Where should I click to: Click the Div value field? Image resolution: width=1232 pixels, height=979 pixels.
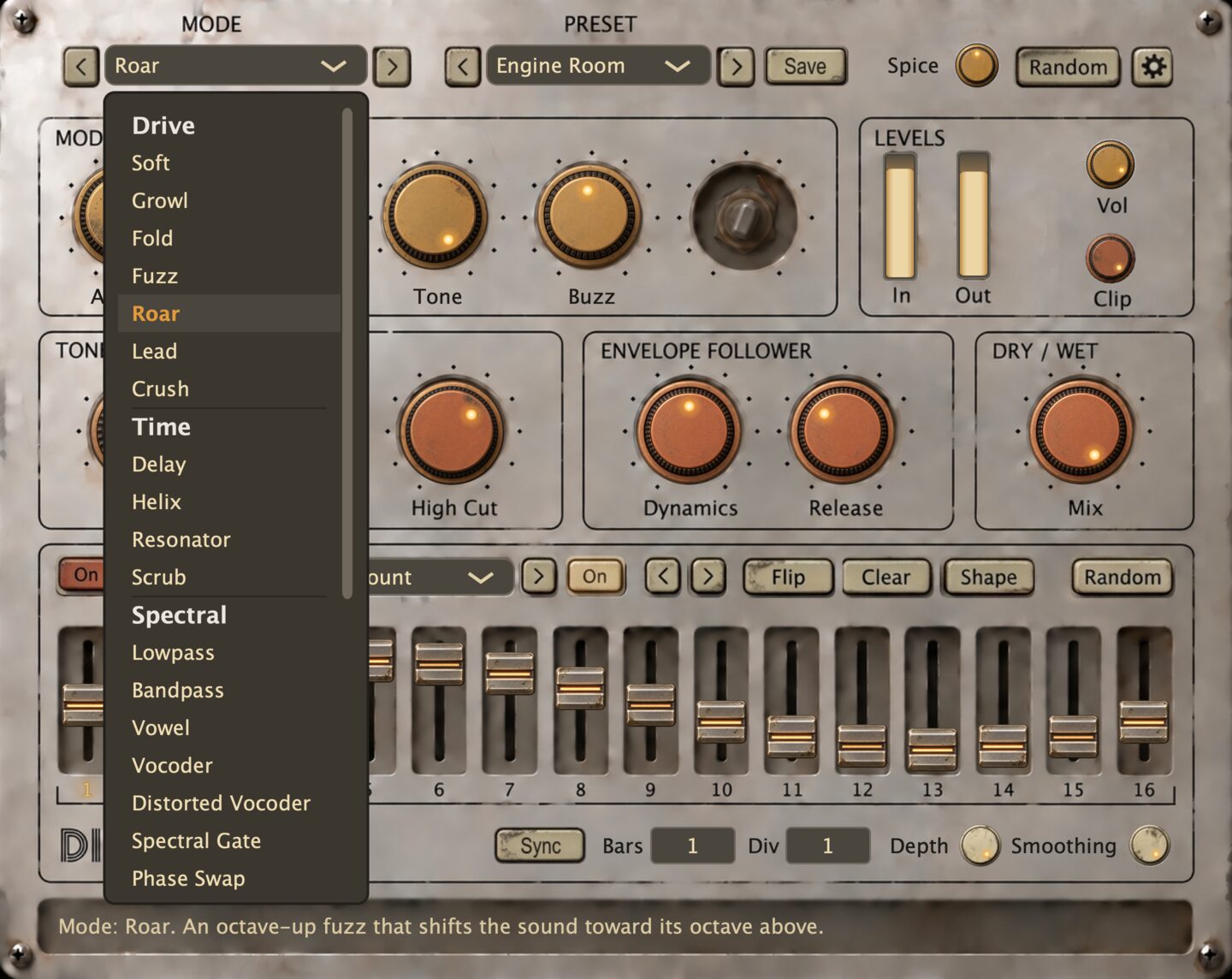coord(827,845)
